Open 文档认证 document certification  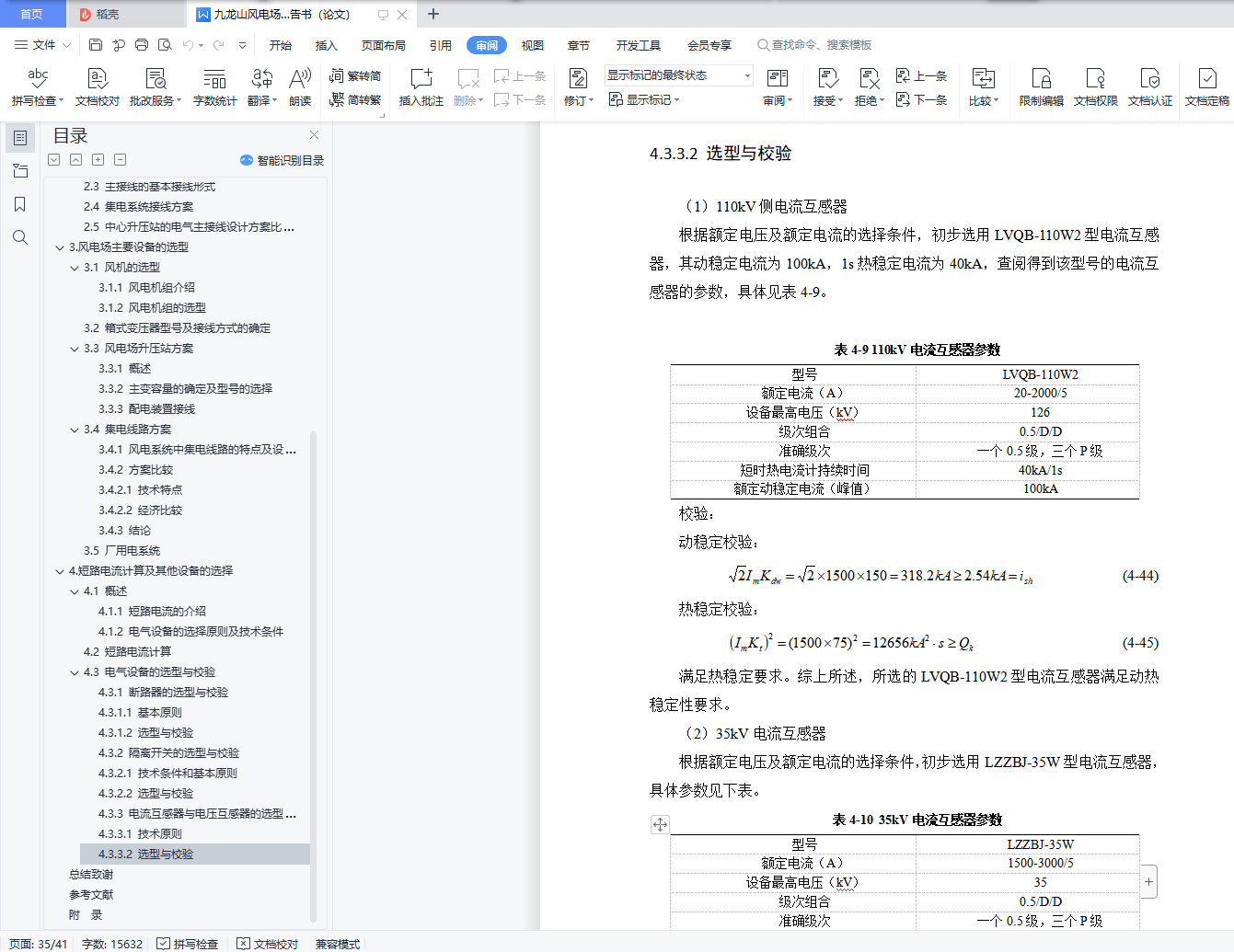(1150, 87)
